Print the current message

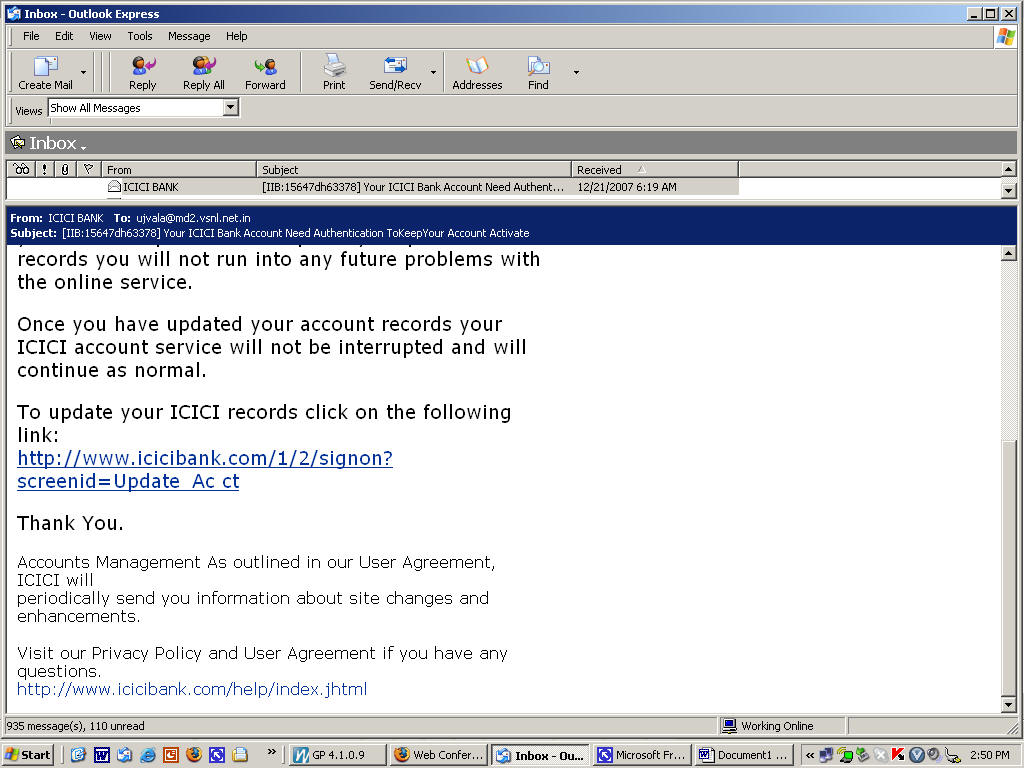pos(334,72)
